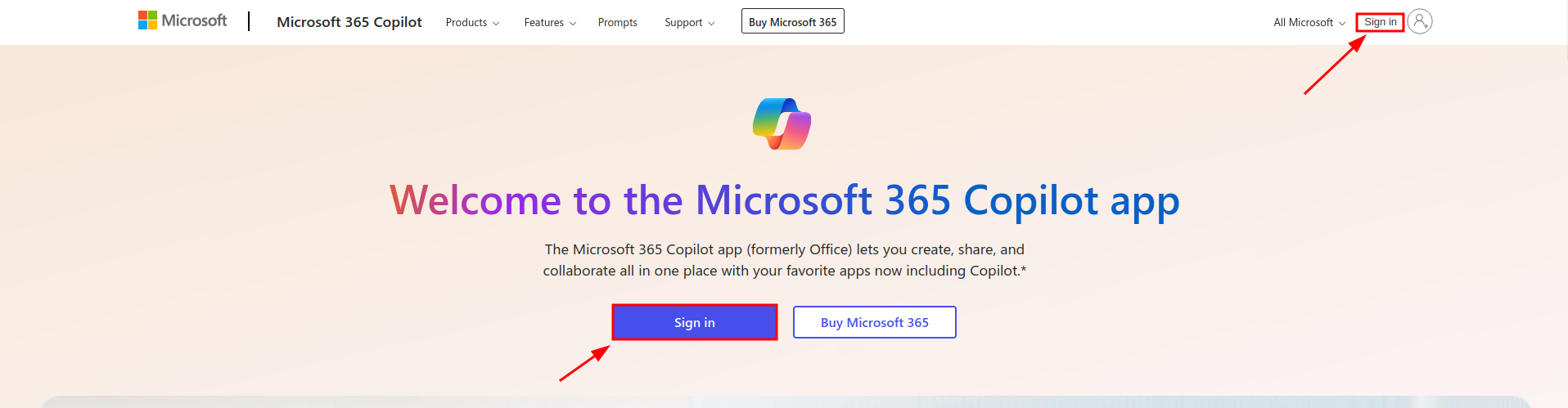Click the chevron next to All Microsoft

pos(1342,24)
